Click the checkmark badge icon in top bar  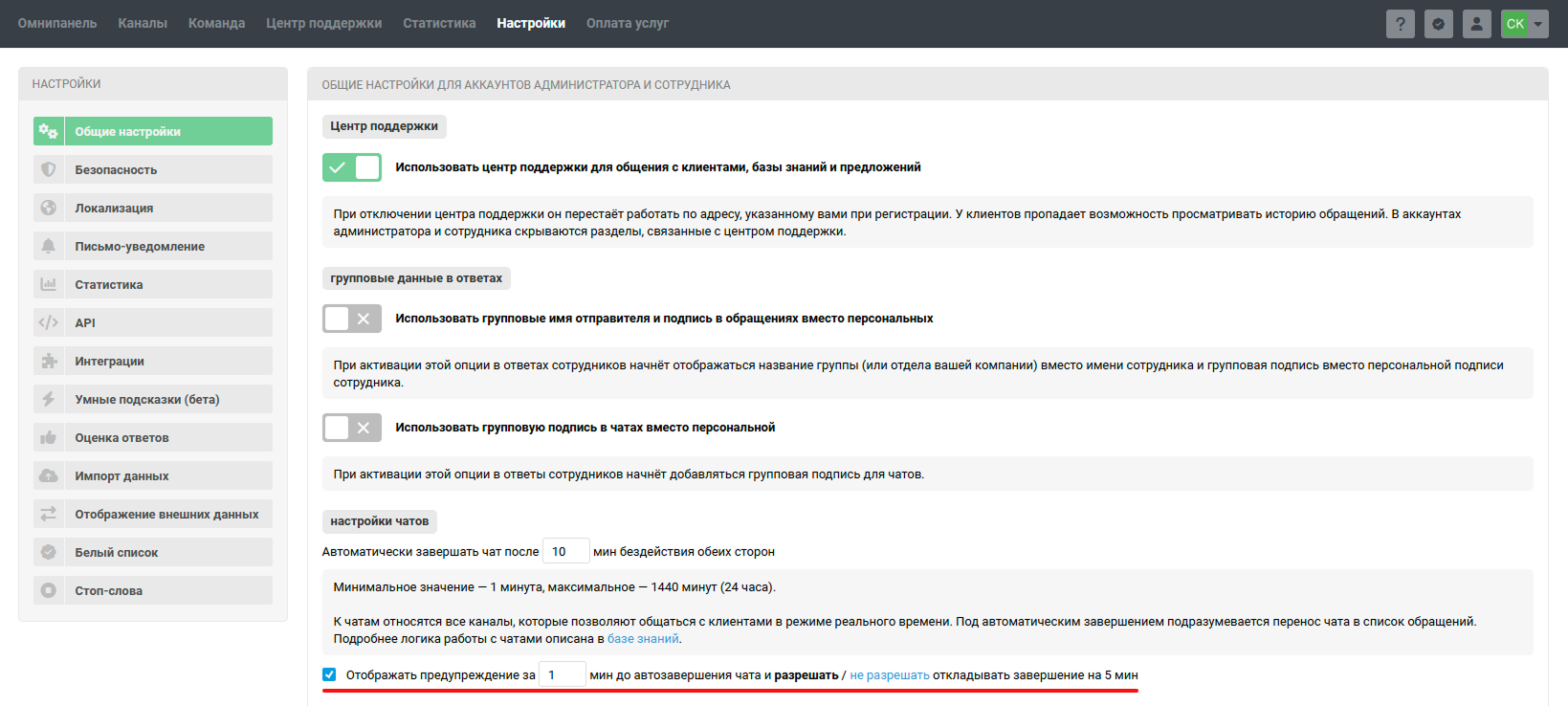[x=1439, y=24]
